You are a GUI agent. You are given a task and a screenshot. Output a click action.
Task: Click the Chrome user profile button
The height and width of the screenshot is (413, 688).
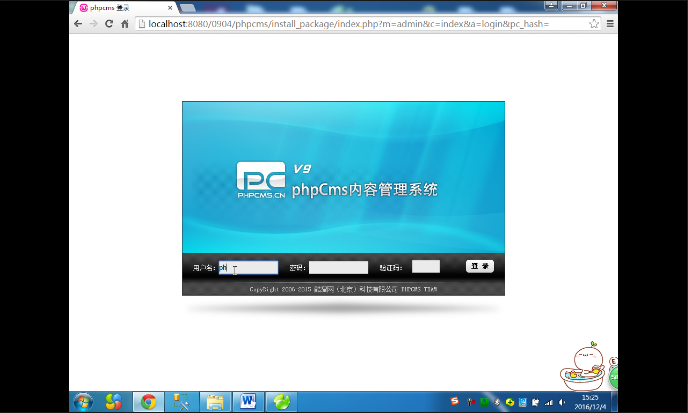click(551, 5)
